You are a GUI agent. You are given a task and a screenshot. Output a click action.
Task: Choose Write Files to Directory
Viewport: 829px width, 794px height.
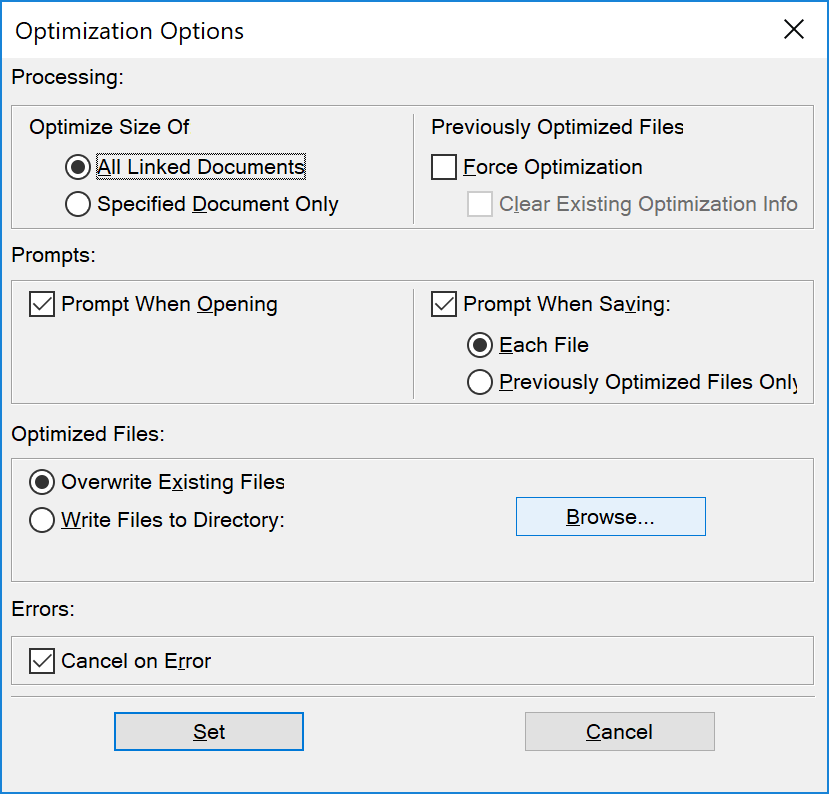click(x=41, y=519)
